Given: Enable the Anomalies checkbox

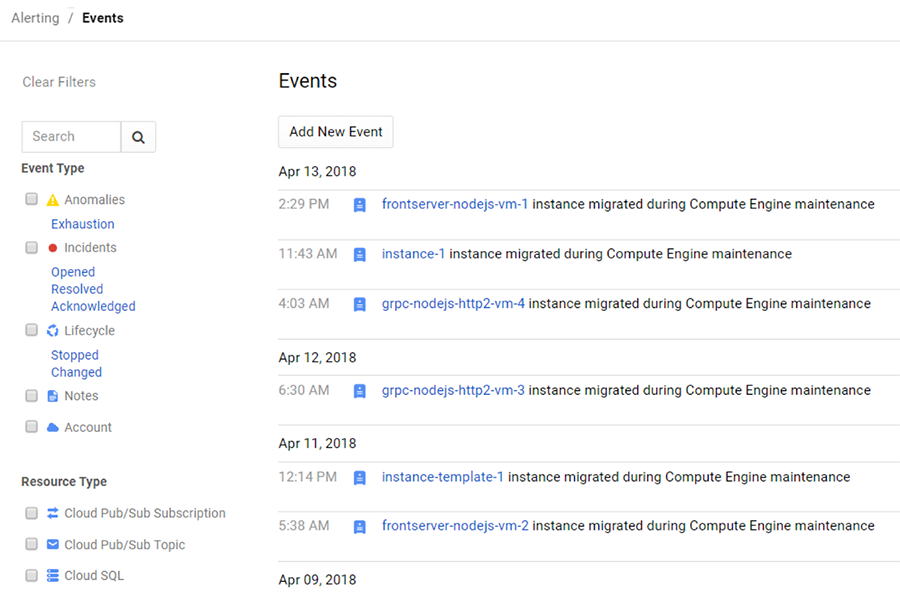Looking at the screenshot, I should [x=32, y=199].
